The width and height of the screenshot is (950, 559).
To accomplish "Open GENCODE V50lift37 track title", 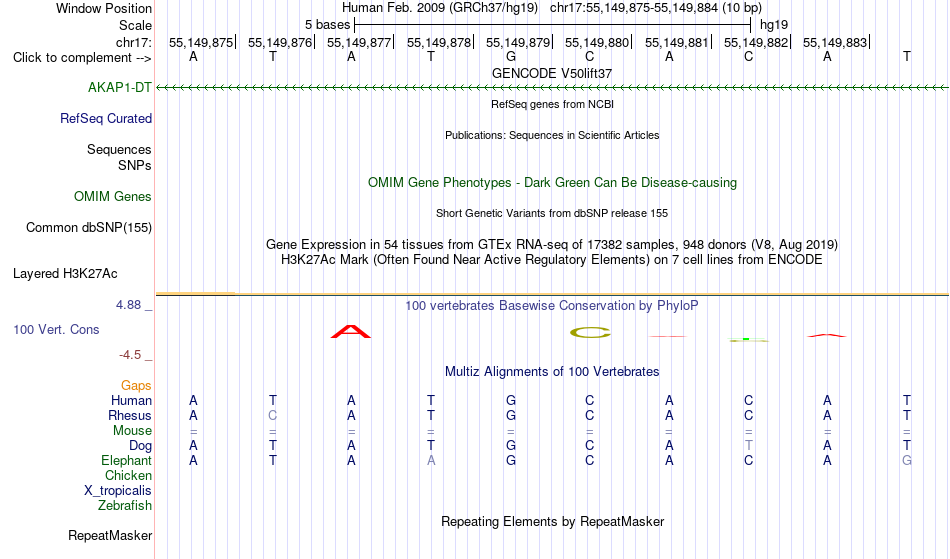I will coord(551,73).
